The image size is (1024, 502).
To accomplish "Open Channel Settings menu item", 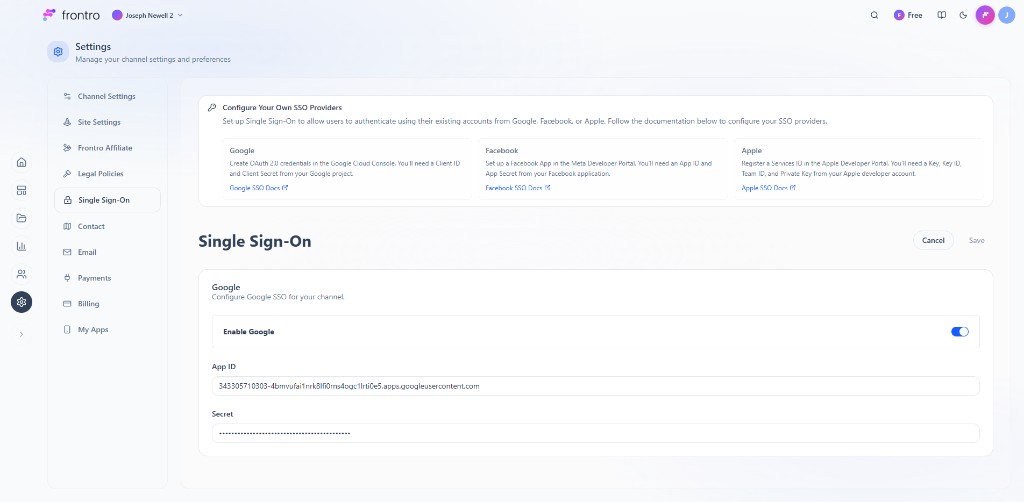I will pos(106,96).
